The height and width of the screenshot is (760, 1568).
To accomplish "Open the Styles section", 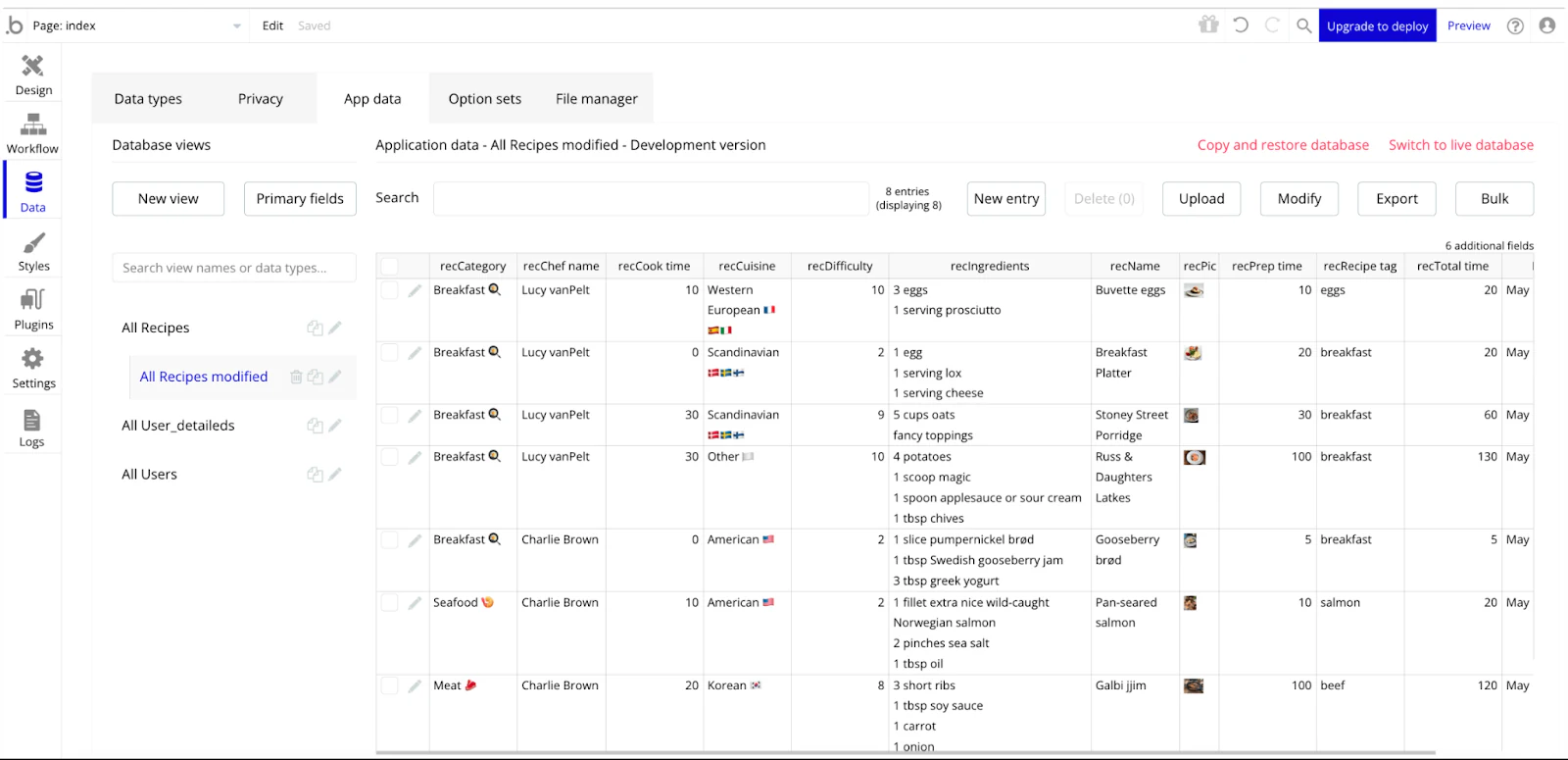I will click(33, 251).
